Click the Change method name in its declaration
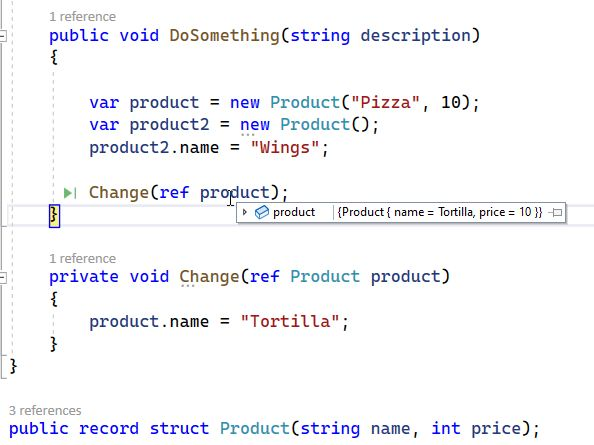The width and height of the screenshot is (594, 445). [209, 276]
